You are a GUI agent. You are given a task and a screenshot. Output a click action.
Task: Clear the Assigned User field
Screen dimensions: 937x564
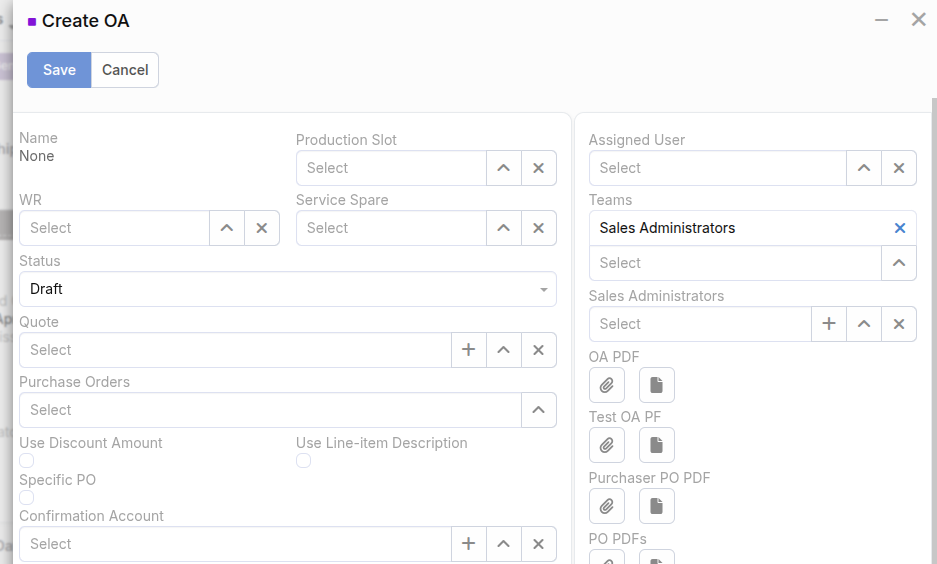click(x=898, y=168)
